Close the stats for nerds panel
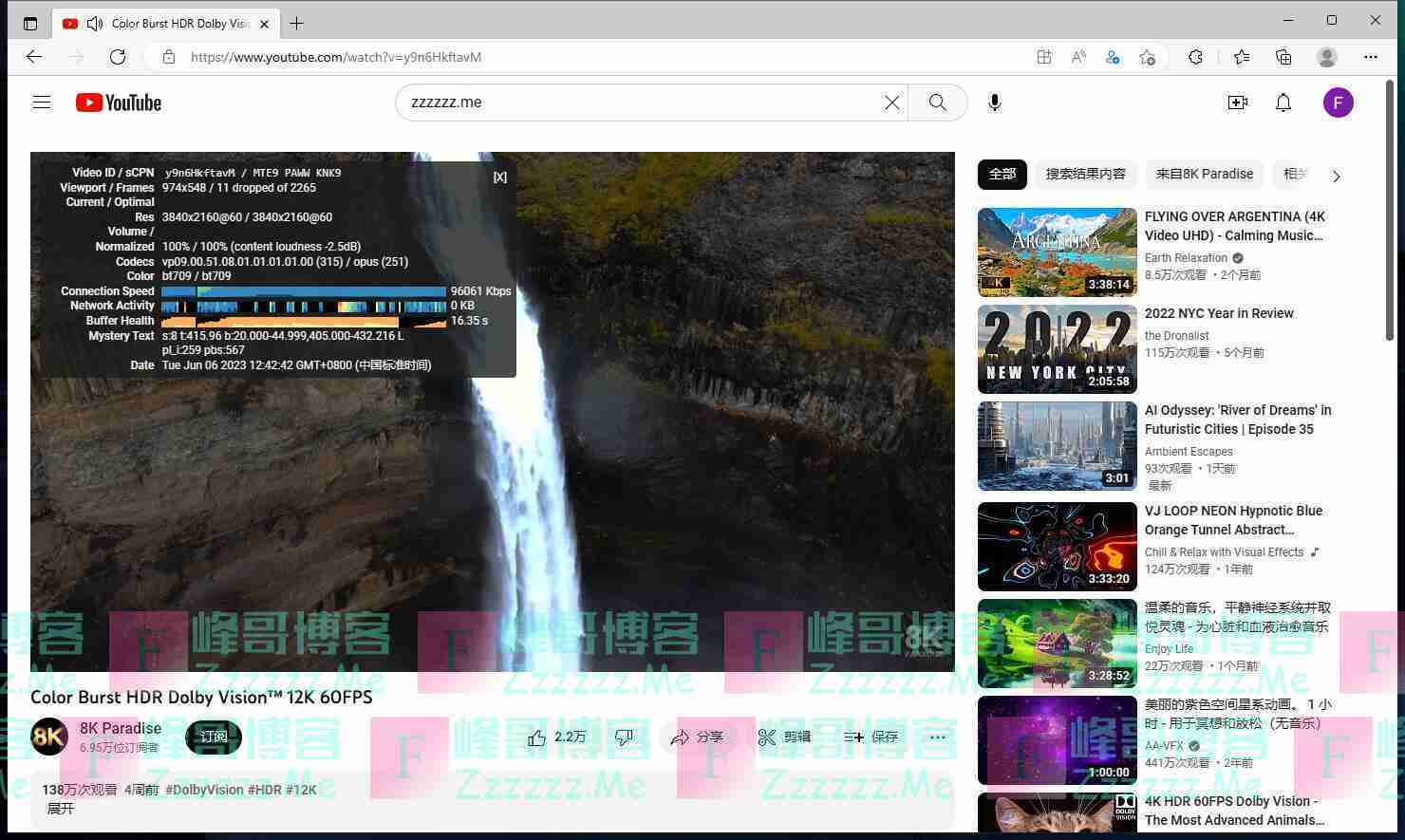The width and height of the screenshot is (1405, 840). [x=499, y=177]
